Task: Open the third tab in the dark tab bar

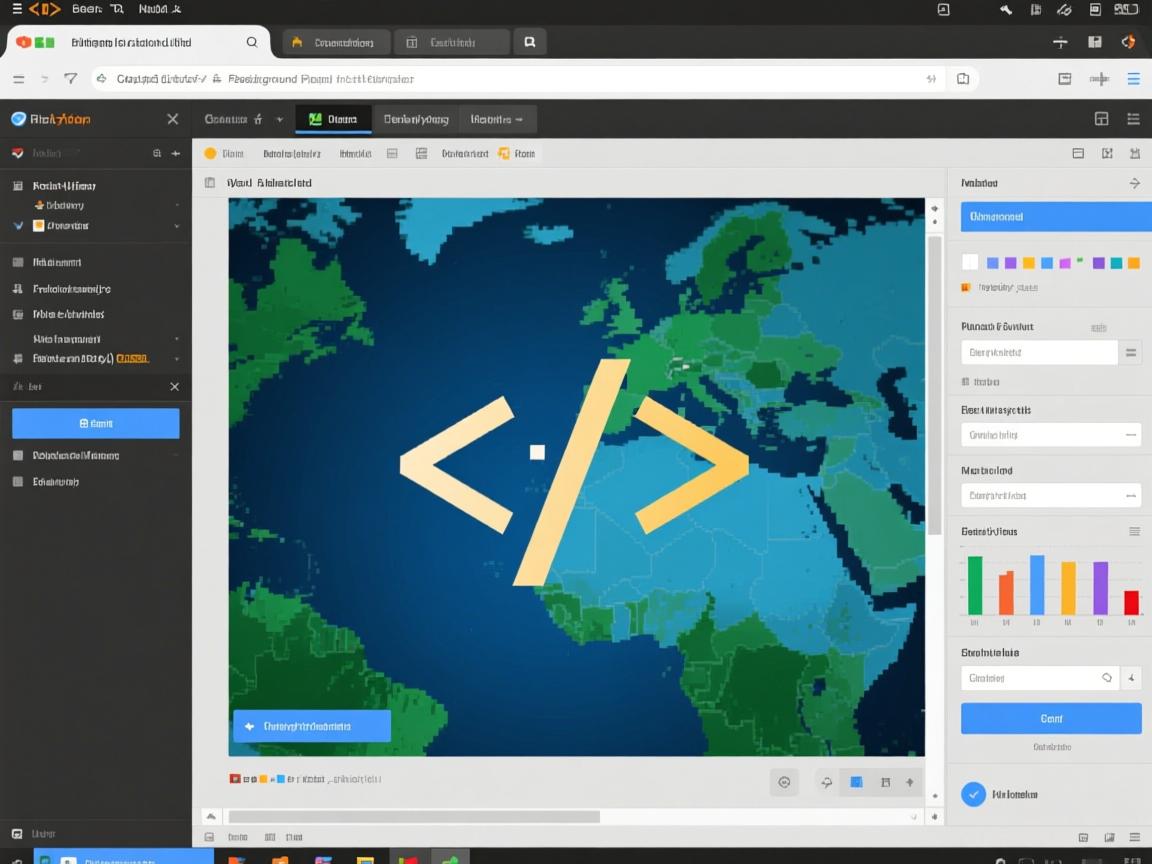Action: click(496, 119)
